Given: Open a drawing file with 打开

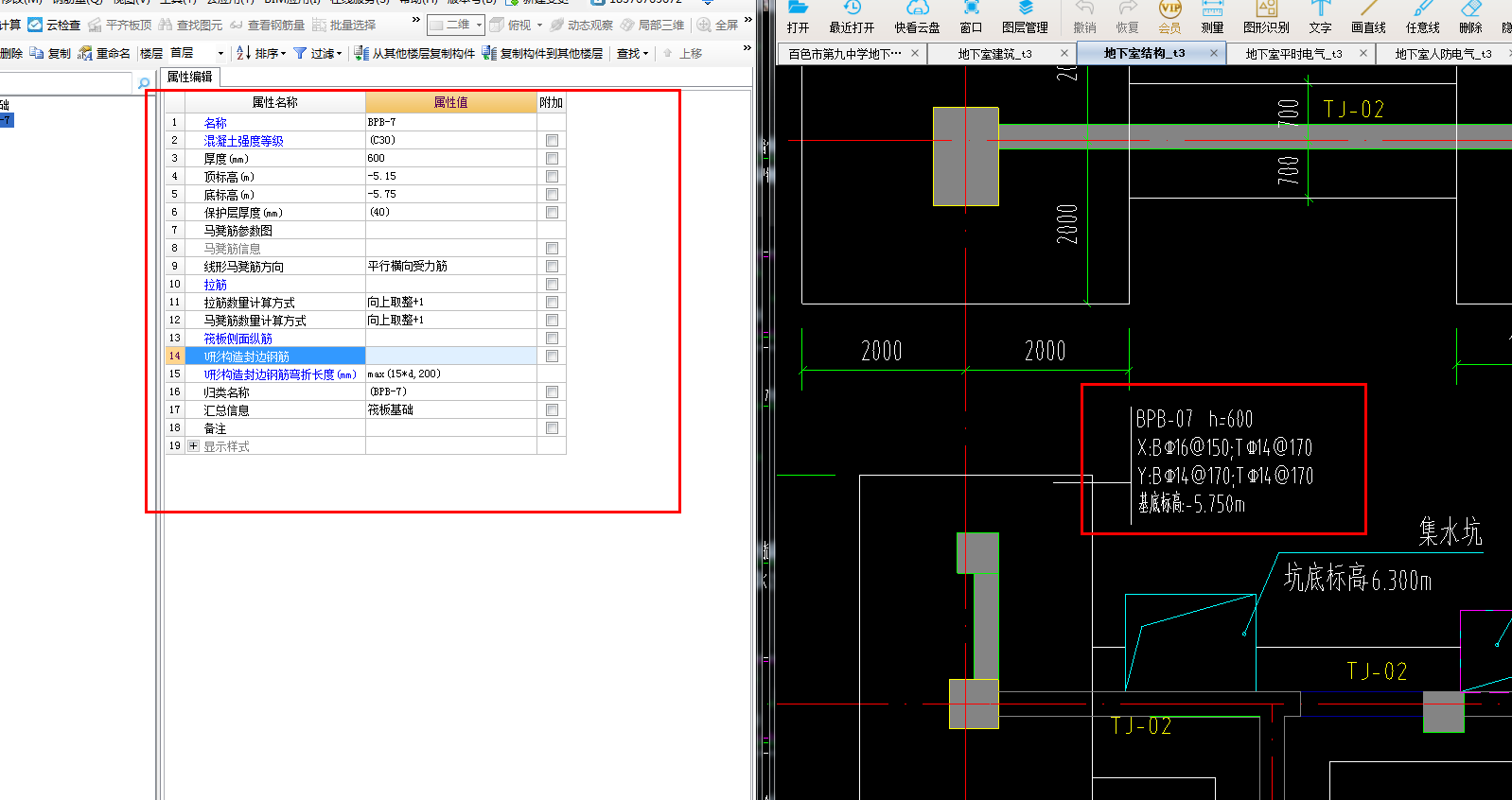Looking at the screenshot, I should (798, 17).
